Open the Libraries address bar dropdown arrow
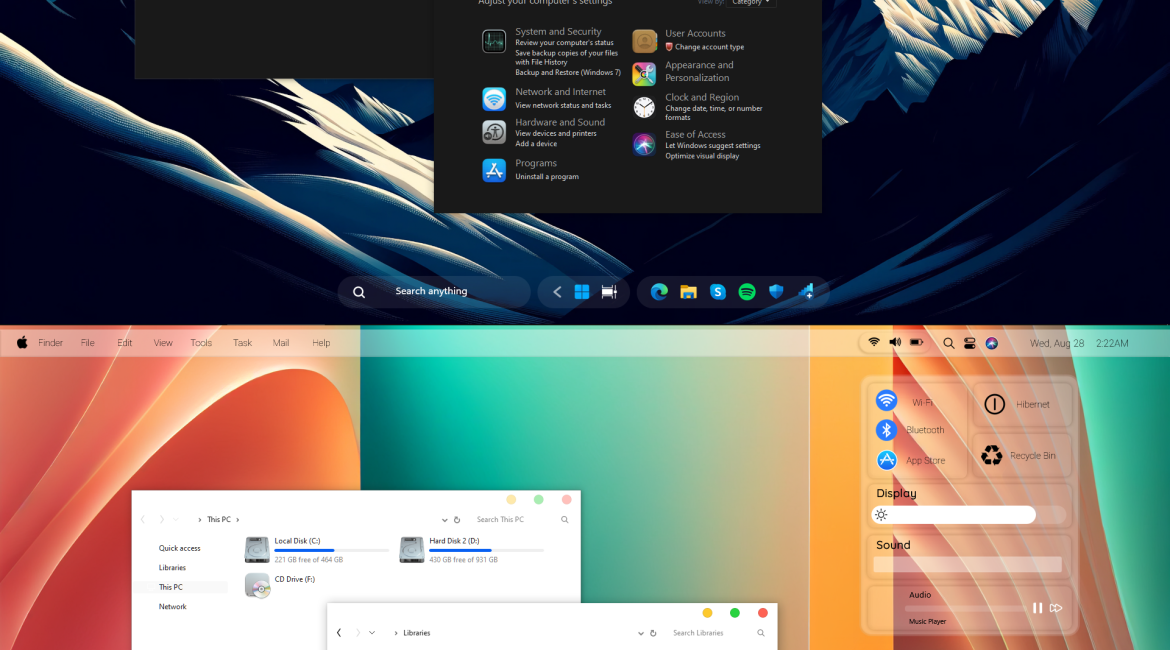Screen dimensions: 1170x650 click(640, 633)
